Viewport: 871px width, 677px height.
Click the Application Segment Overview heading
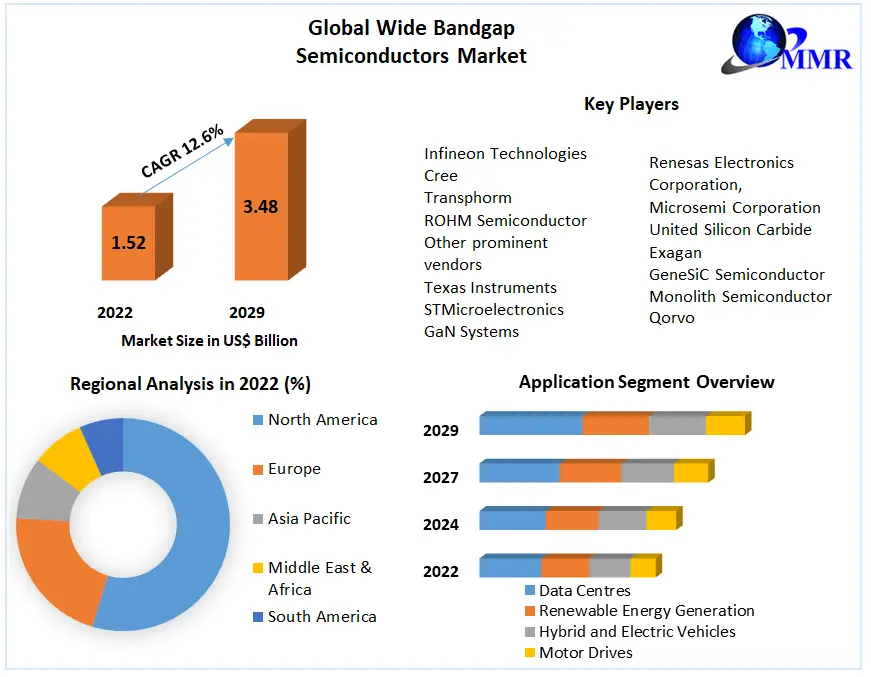click(646, 382)
